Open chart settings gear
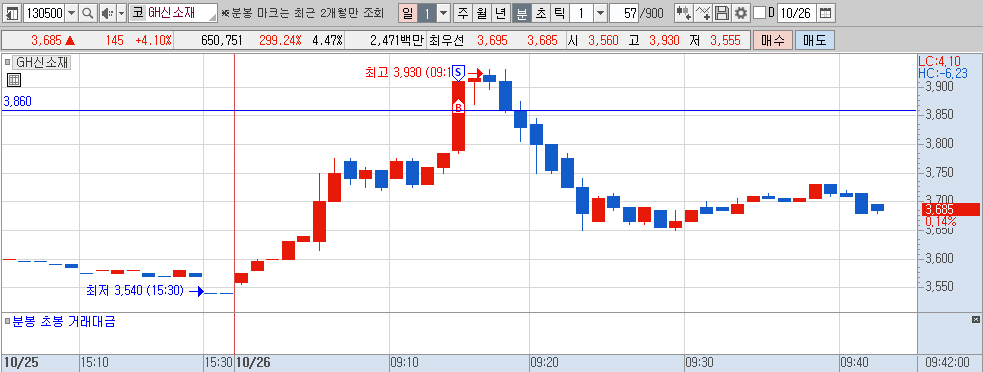 (741, 13)
